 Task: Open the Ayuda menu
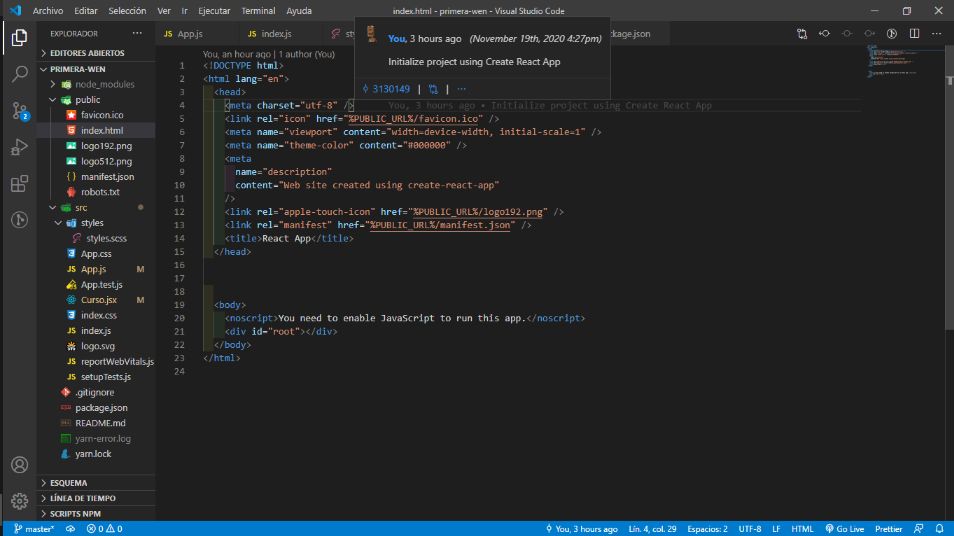click(299, 11)
